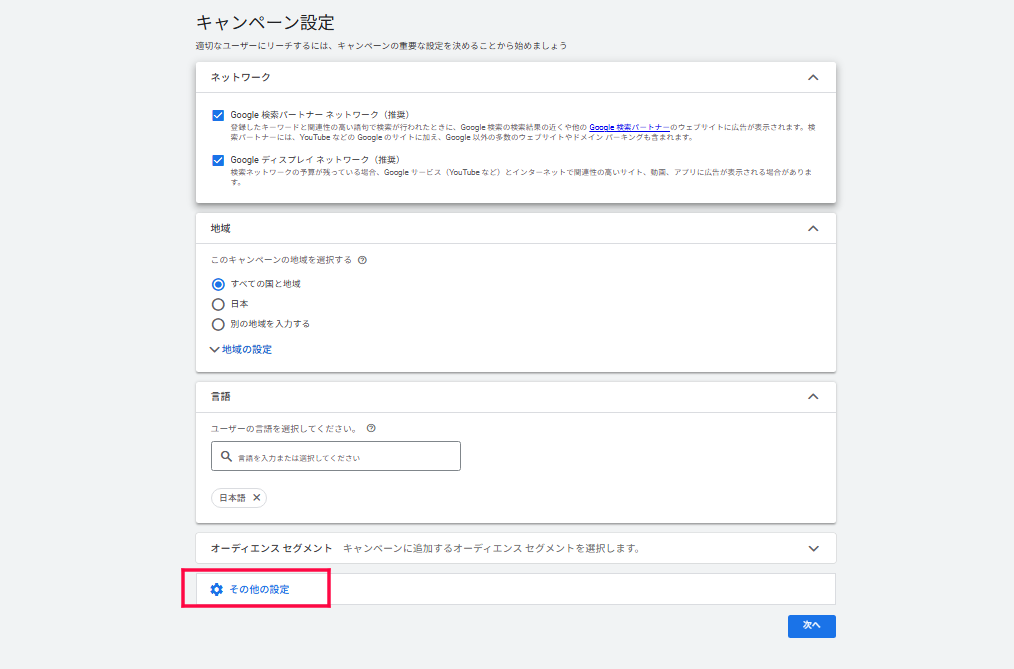
Task: Disable Google ディスプレイ ネットワーク（推奨）
Action: pyautogui.click(x=217, y=159)
